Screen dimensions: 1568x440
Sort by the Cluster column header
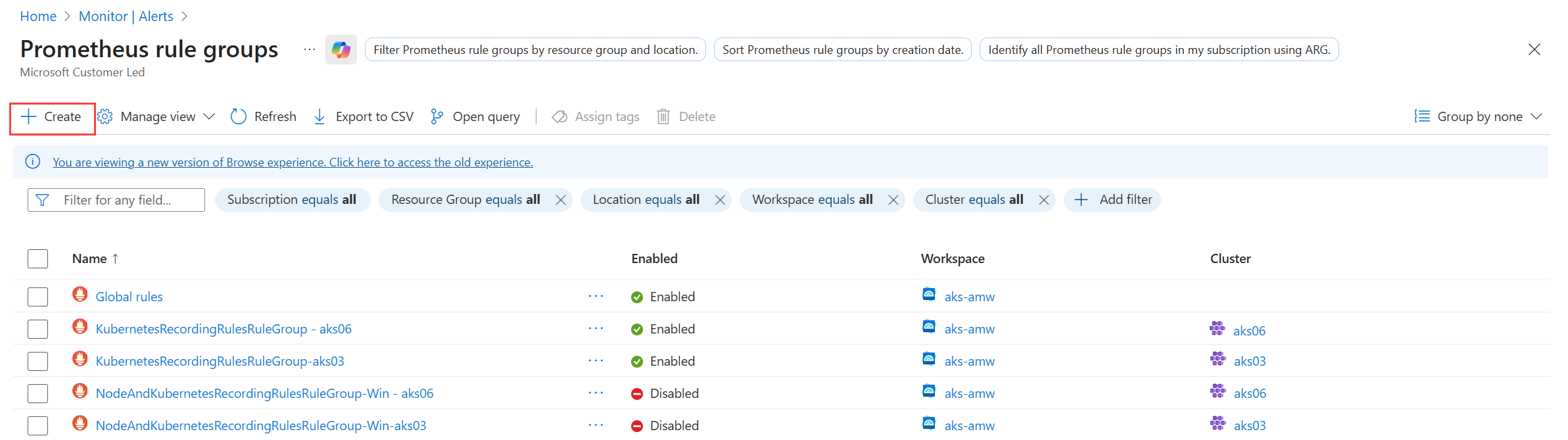coord(1231,259)
